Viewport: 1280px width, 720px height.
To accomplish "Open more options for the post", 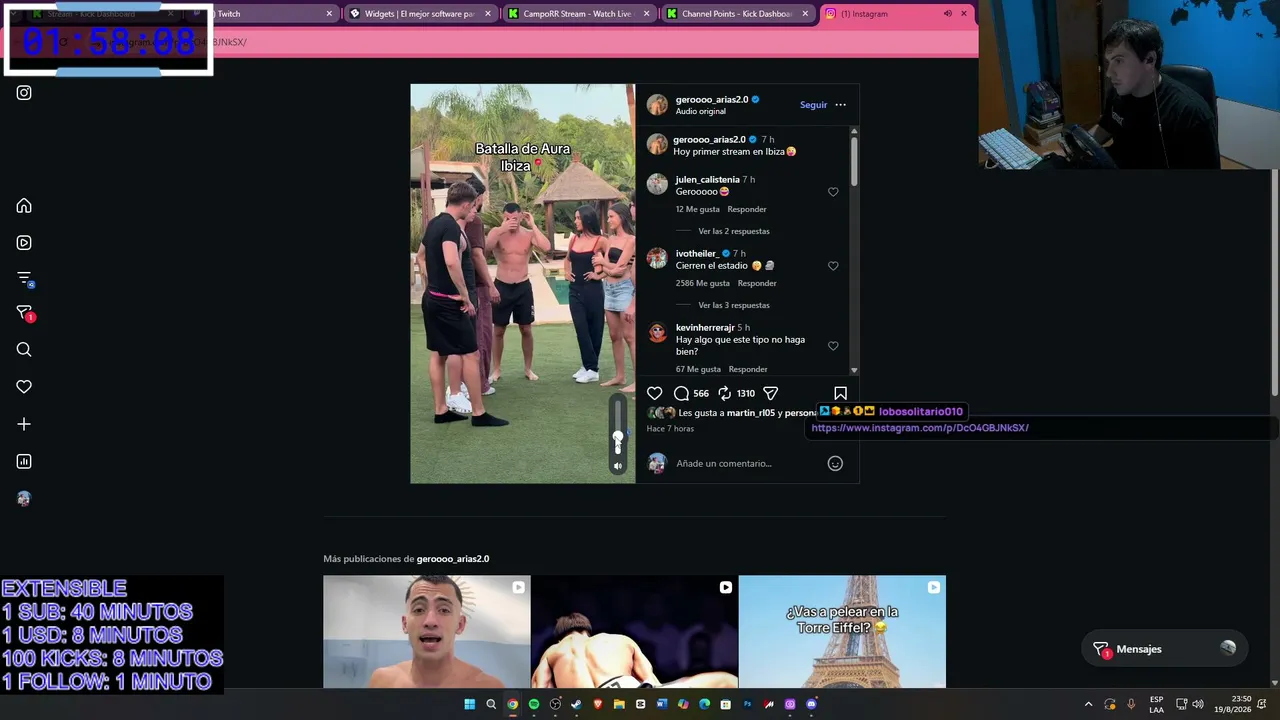I will (x=840, y=105).
